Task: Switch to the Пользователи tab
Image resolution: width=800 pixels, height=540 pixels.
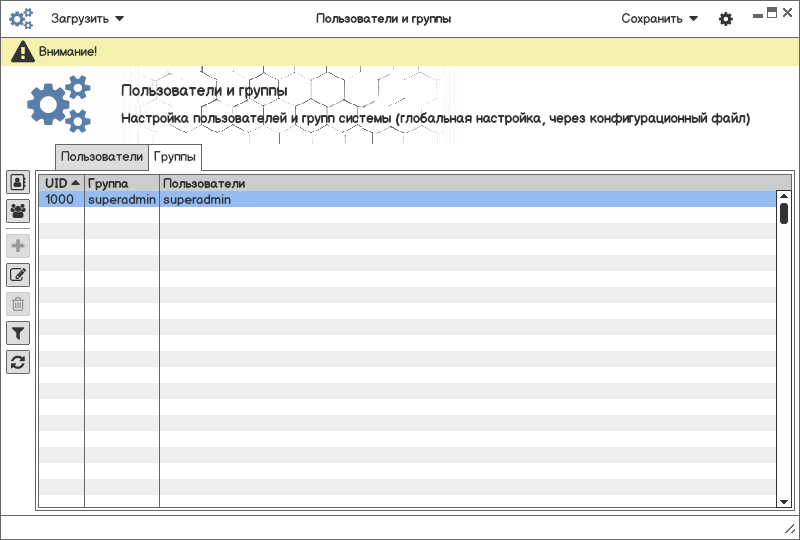Action: tap(102, 157)
